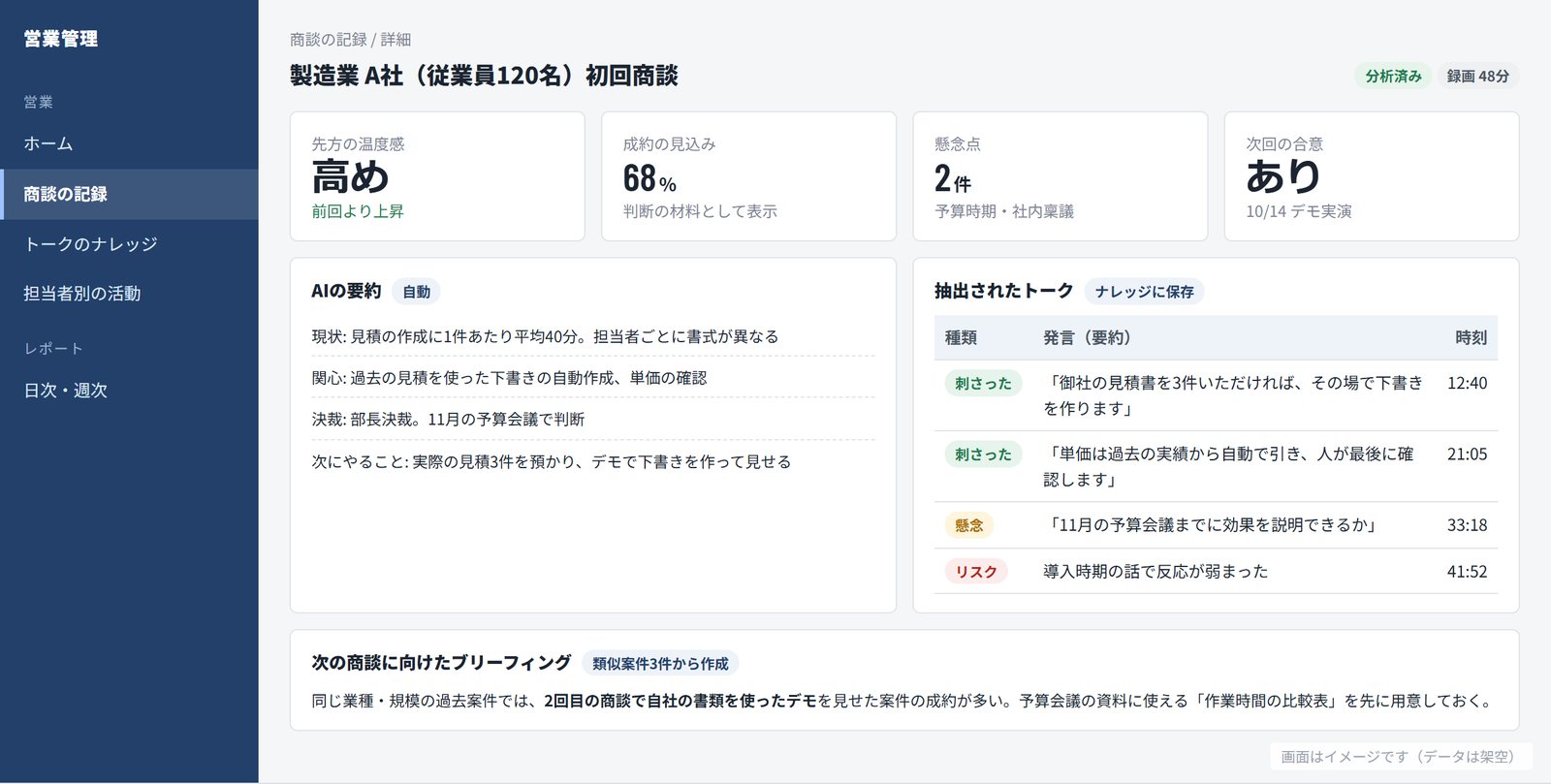Click the 抽出されたトーク heading

tap(1003, 291)
